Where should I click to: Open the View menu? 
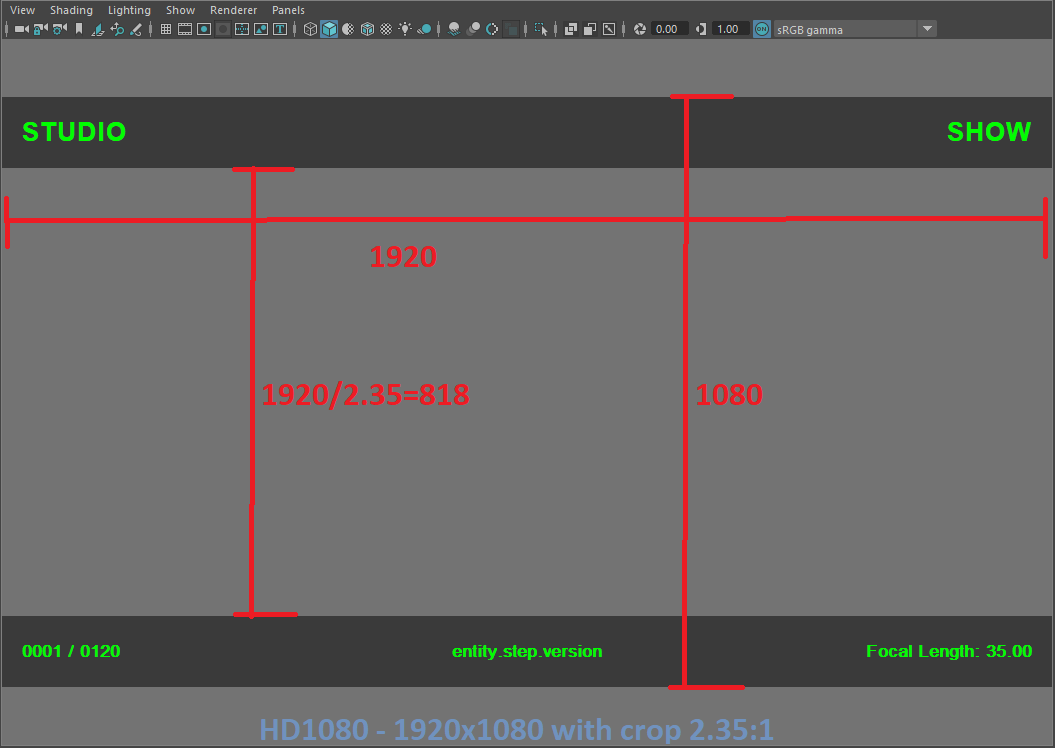point(22,10)
